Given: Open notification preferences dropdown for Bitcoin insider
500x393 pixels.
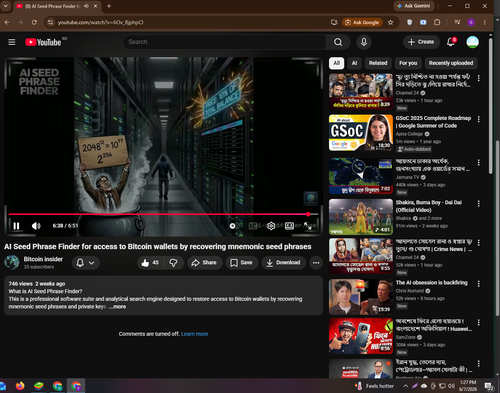Looking at the screenshot, I should coord(85,263).
